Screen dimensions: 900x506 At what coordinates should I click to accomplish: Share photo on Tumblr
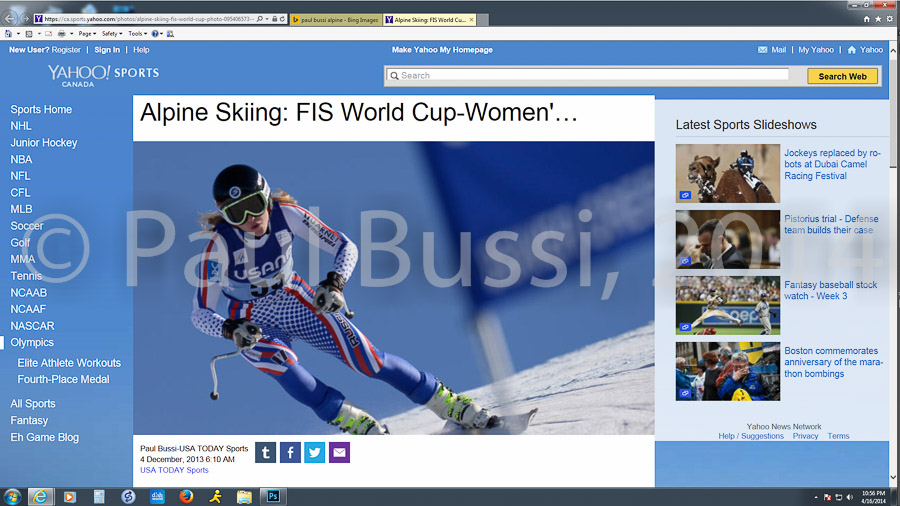pyautogui.click(x=265, y=453)
